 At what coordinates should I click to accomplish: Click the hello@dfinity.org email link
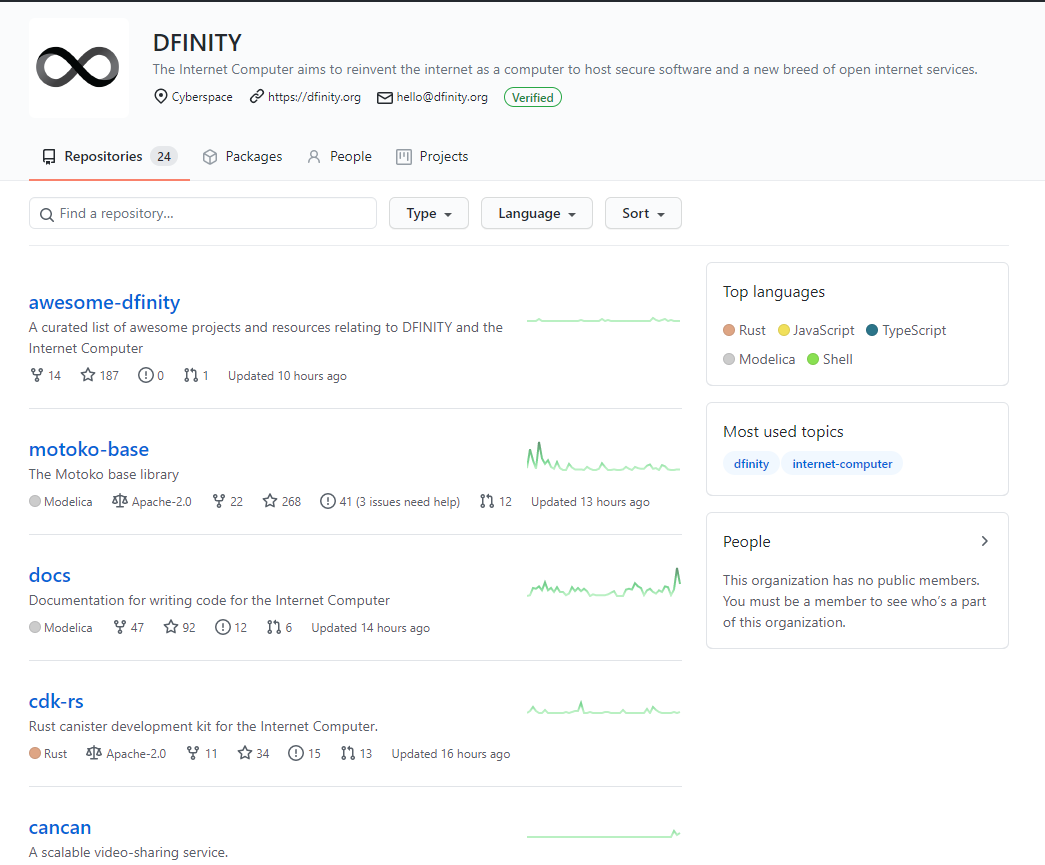point(442,97)
